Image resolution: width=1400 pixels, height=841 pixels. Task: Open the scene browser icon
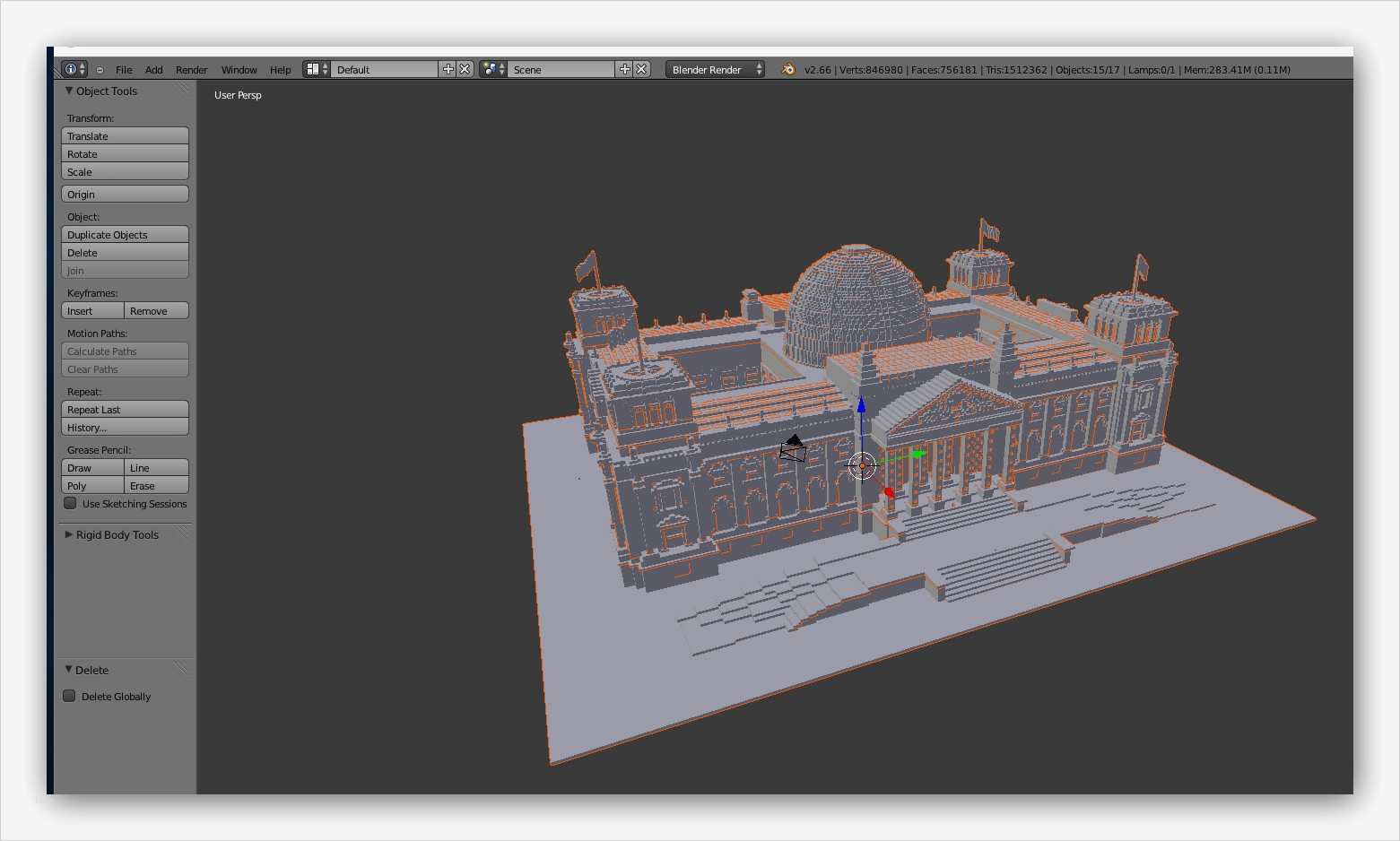pyautogui.click(x=492, y=69)
